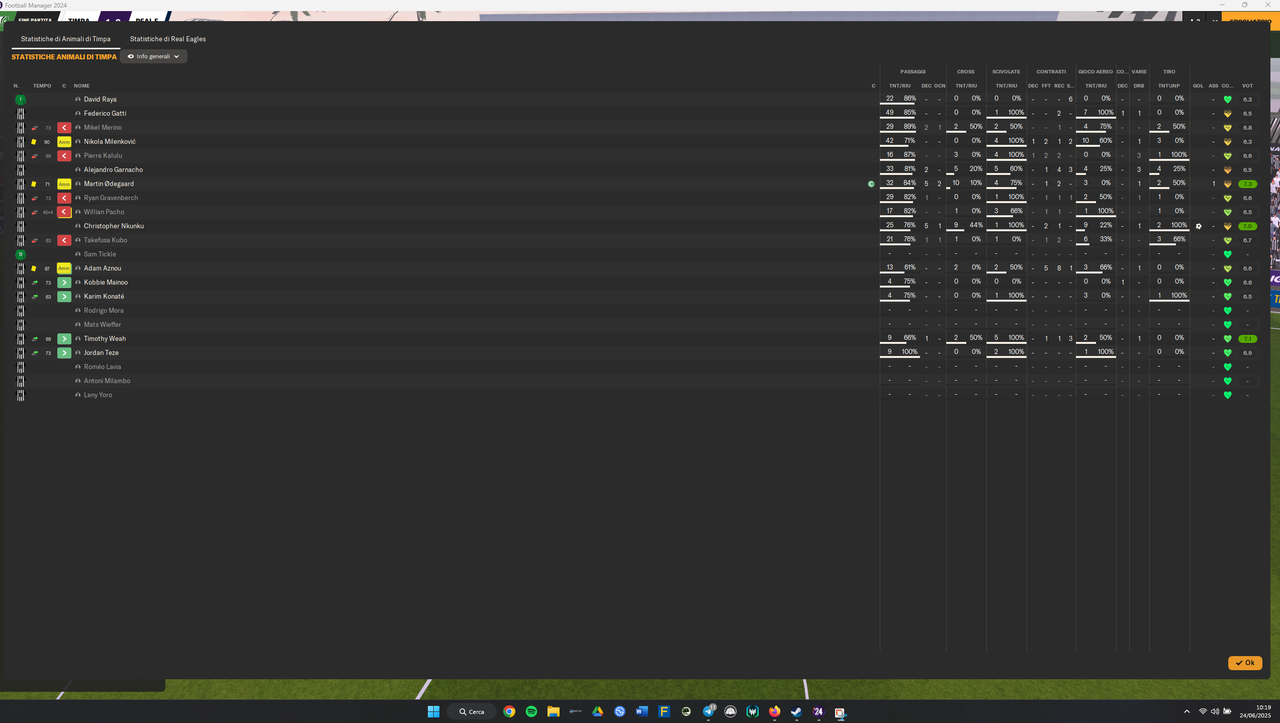Click the yellow 'Amm' badge next to Martin Ødegaard
1280x723 pixels.
(x=64, y=184)
